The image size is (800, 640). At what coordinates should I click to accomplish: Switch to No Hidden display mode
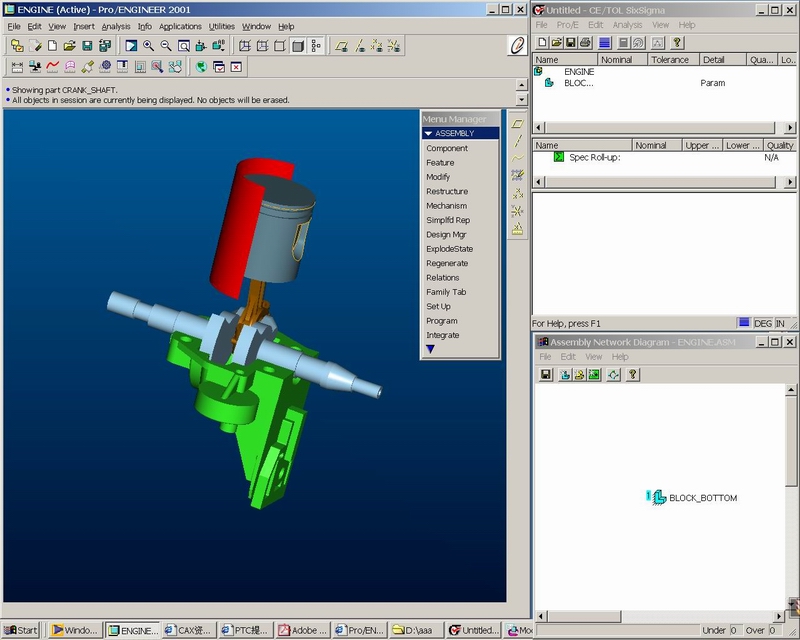[x=280, y=46]
